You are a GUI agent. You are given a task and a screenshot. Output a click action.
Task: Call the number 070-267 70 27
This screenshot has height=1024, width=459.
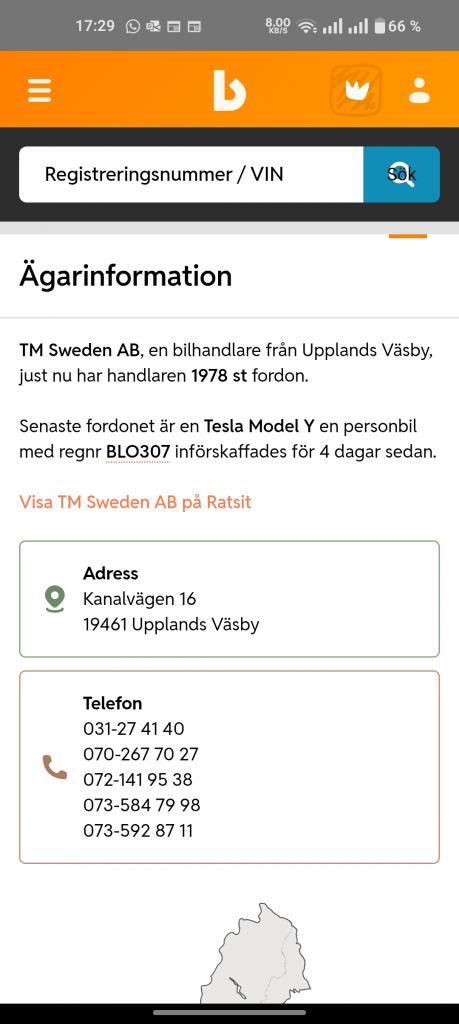(x=141, y=754)
